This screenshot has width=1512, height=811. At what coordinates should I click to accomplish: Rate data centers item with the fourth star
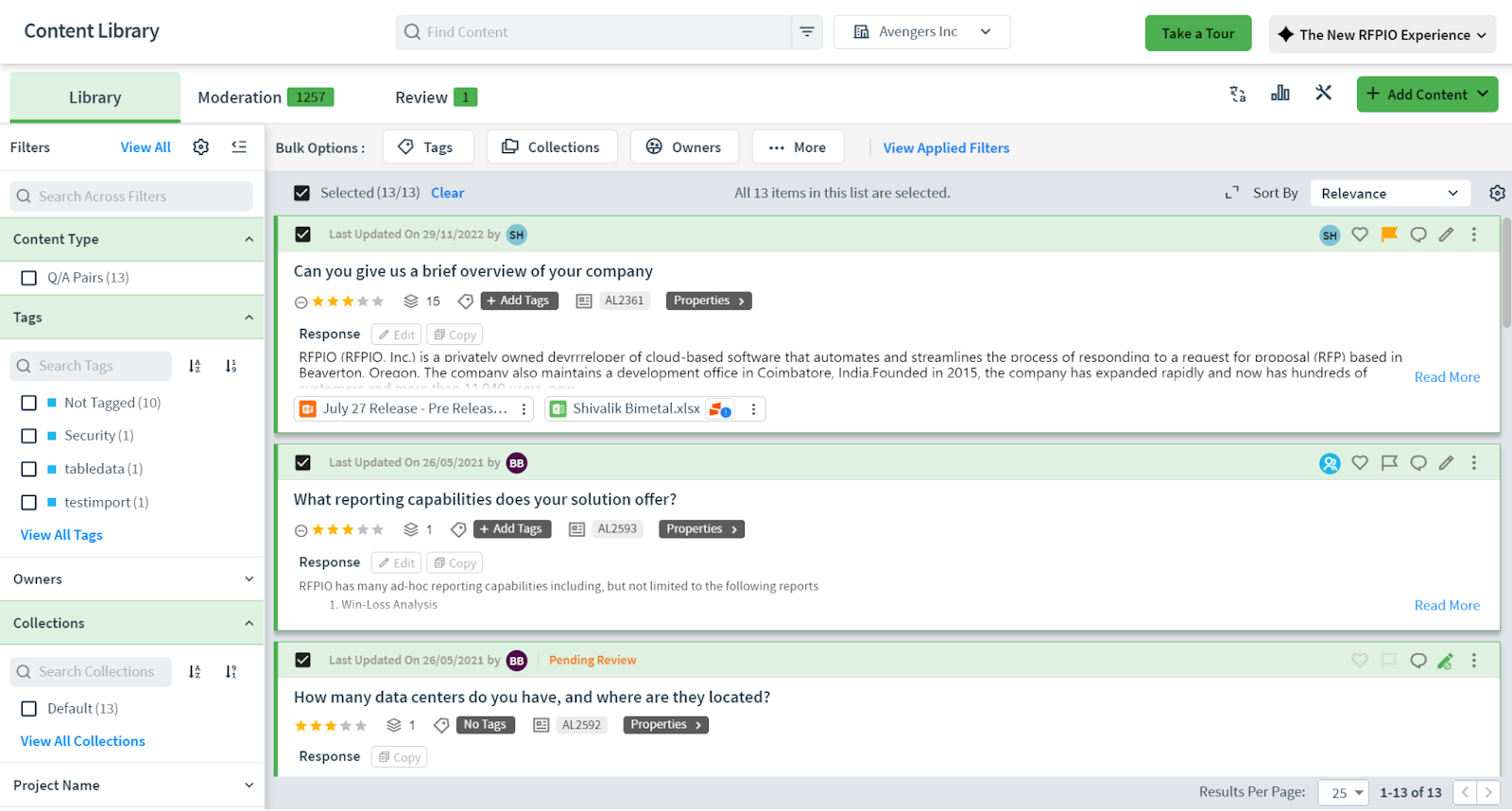point(346,726)
